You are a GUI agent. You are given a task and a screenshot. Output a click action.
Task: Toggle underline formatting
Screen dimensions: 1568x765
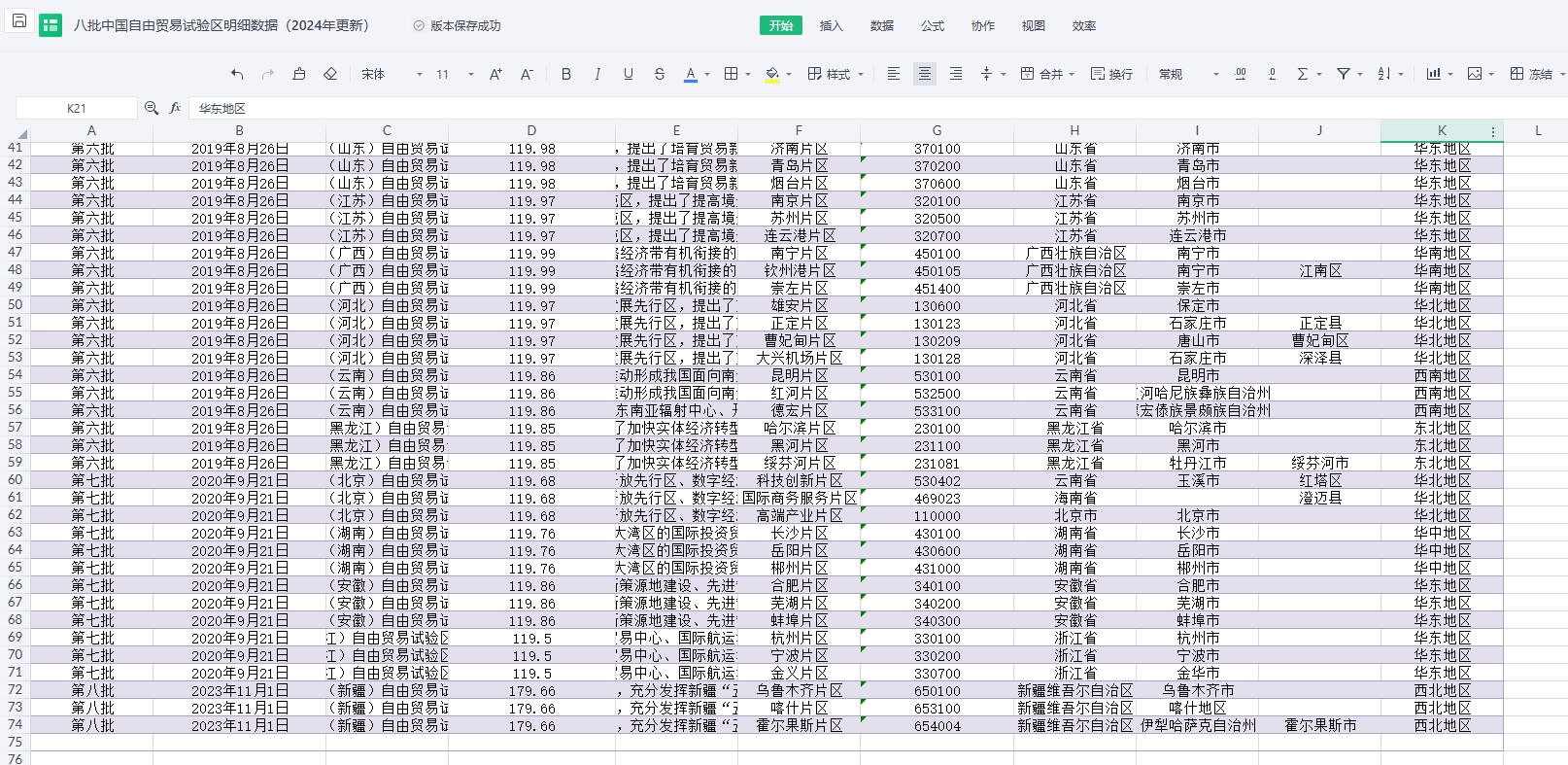click(x=629, y=74)
